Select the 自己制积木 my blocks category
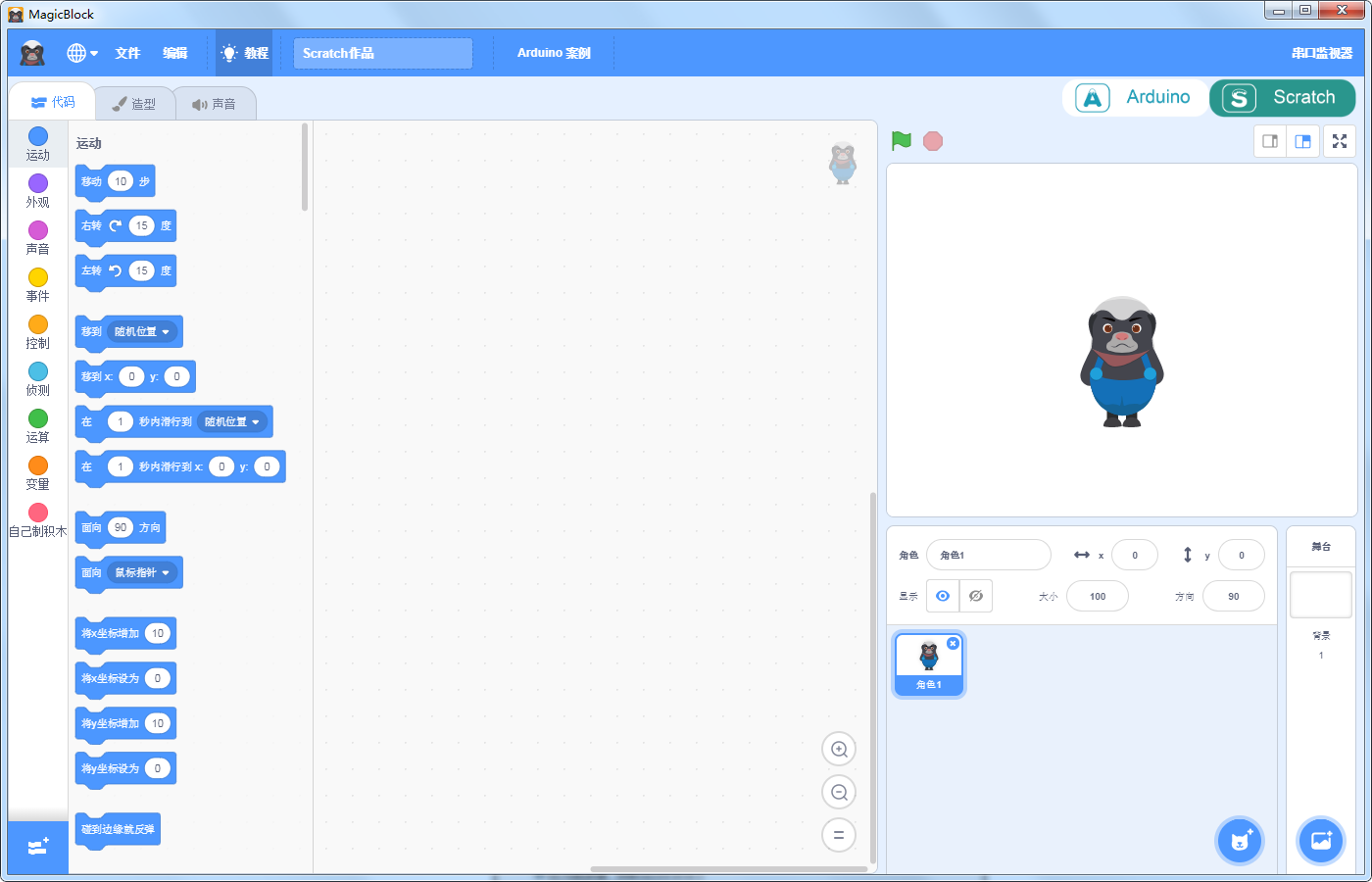The image size is (1372, 882). 38,520
